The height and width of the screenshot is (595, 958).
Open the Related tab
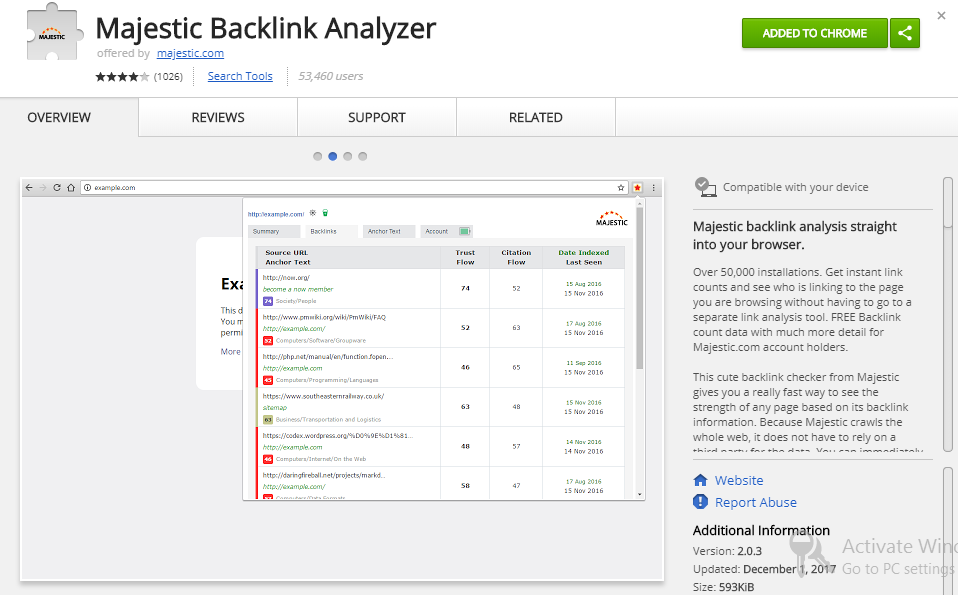point(536,117)
